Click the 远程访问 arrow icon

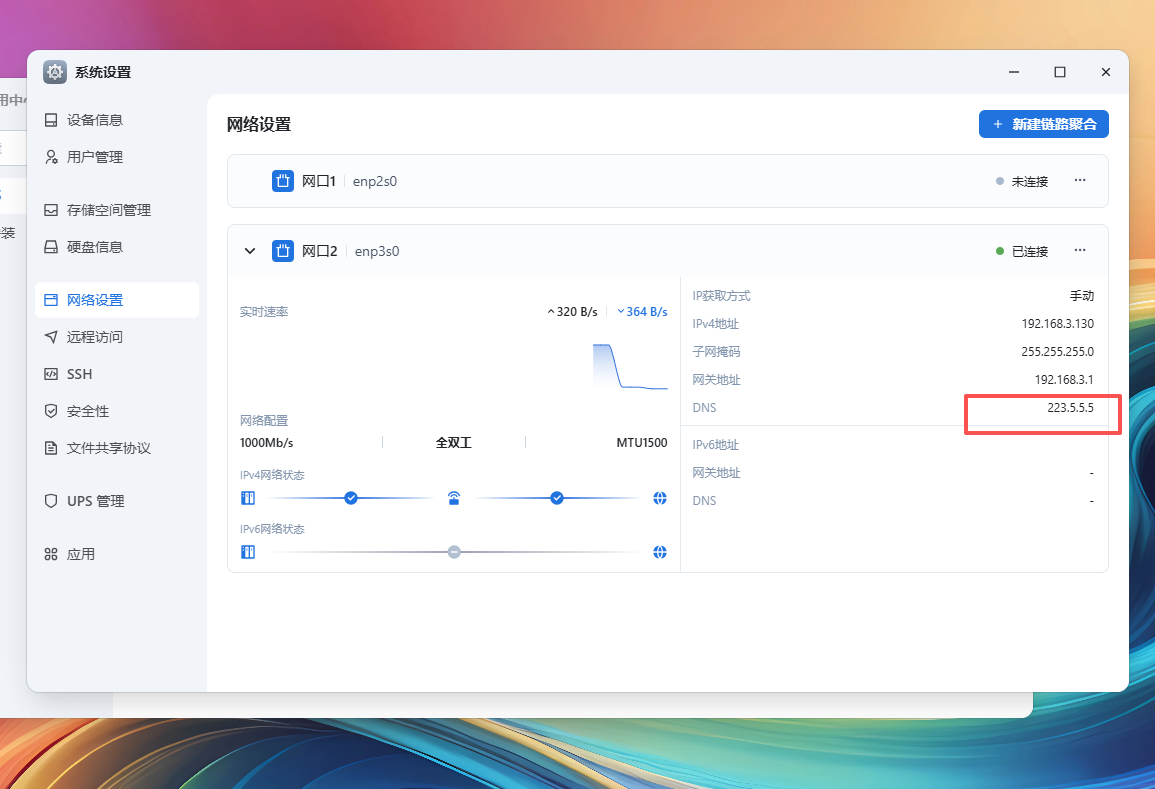click(51, 337)
